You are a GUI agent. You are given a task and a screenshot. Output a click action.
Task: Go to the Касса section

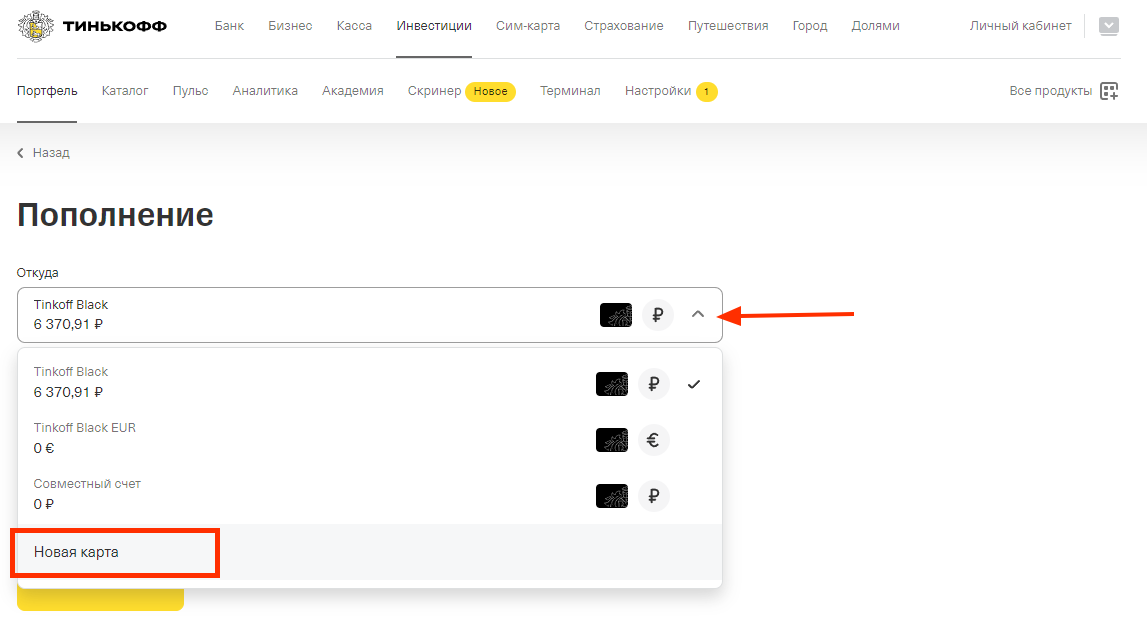354,26
